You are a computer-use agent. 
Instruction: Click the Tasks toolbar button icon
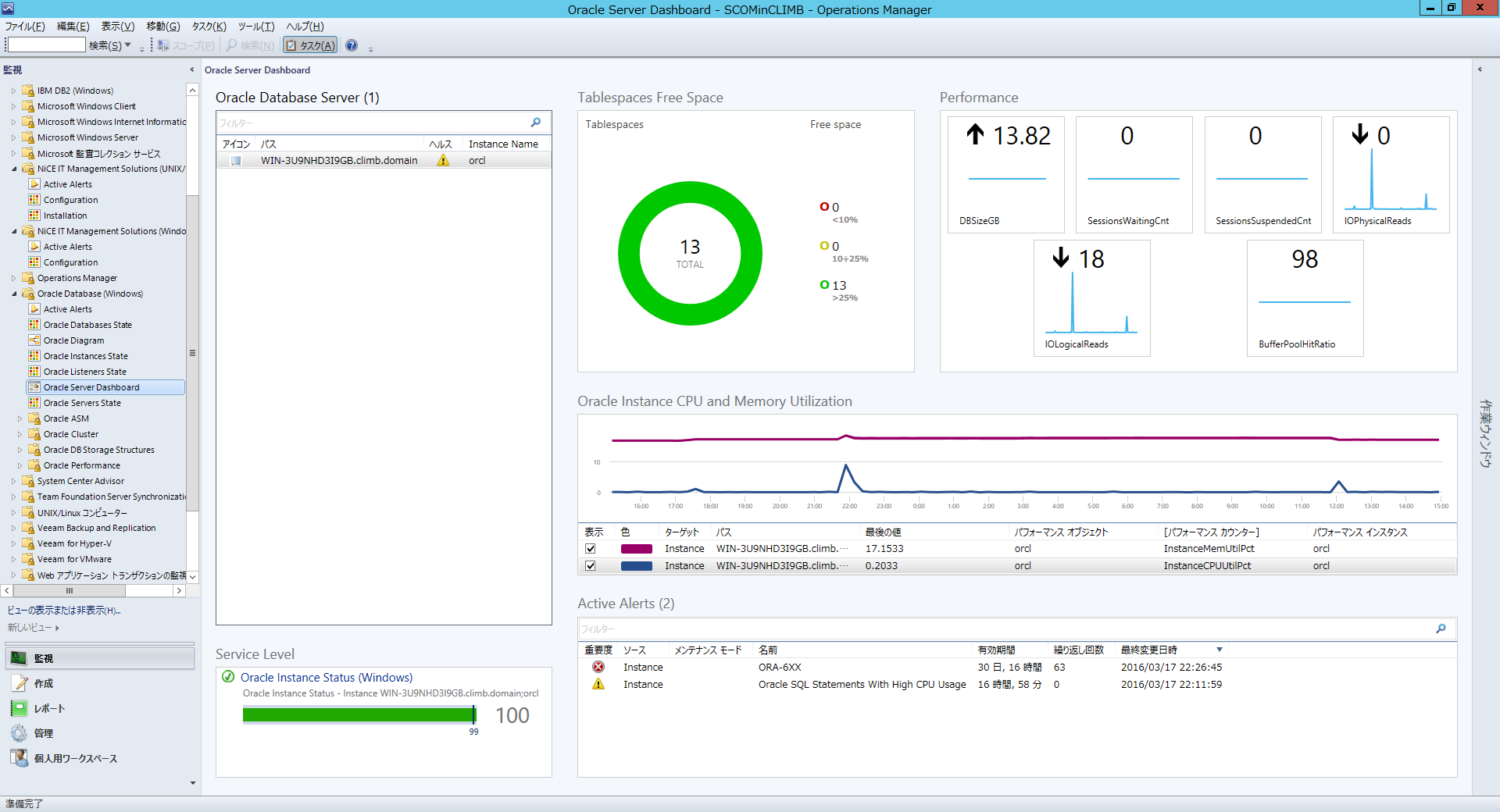[x=292, y=45]
